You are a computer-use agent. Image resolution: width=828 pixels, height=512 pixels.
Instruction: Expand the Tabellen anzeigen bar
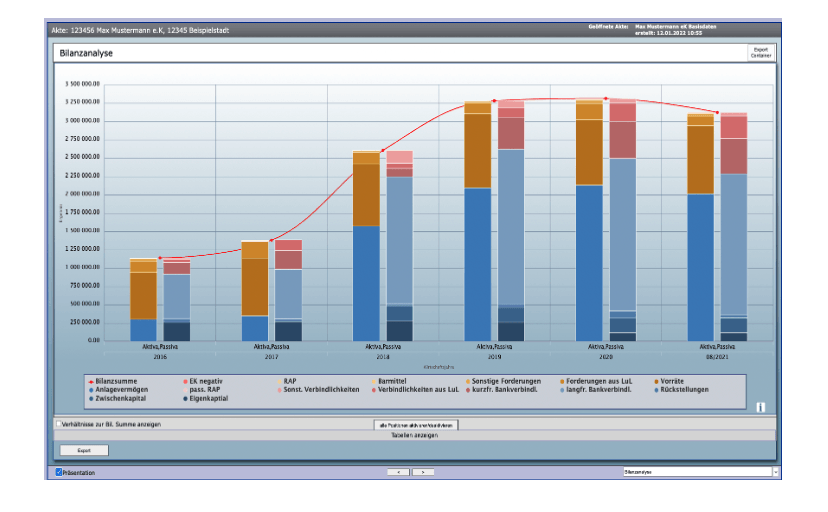[x=414, y=435]
